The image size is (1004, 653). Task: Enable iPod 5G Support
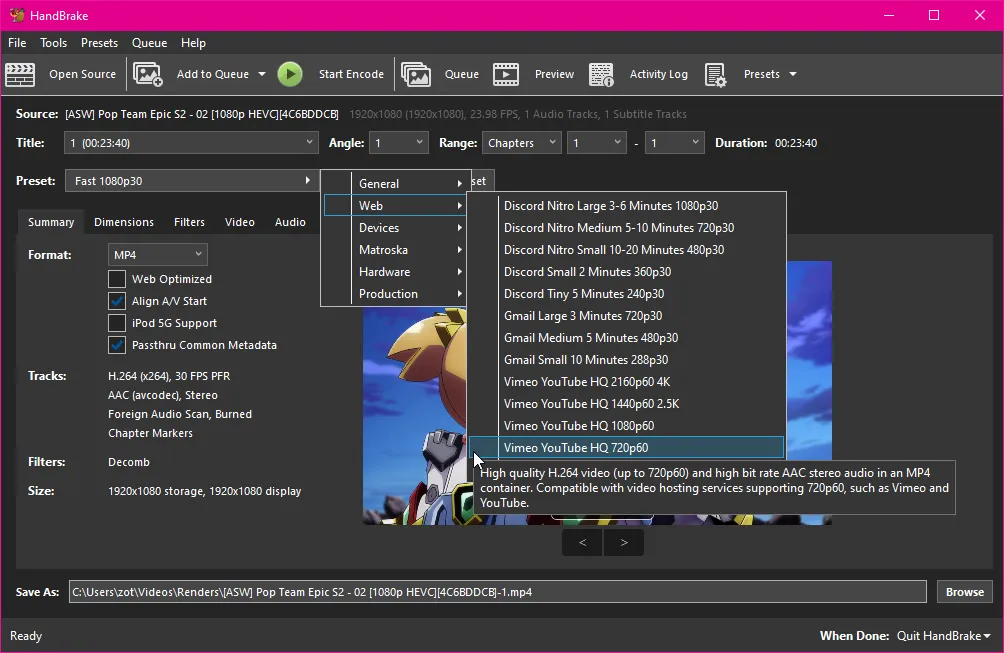117,322
